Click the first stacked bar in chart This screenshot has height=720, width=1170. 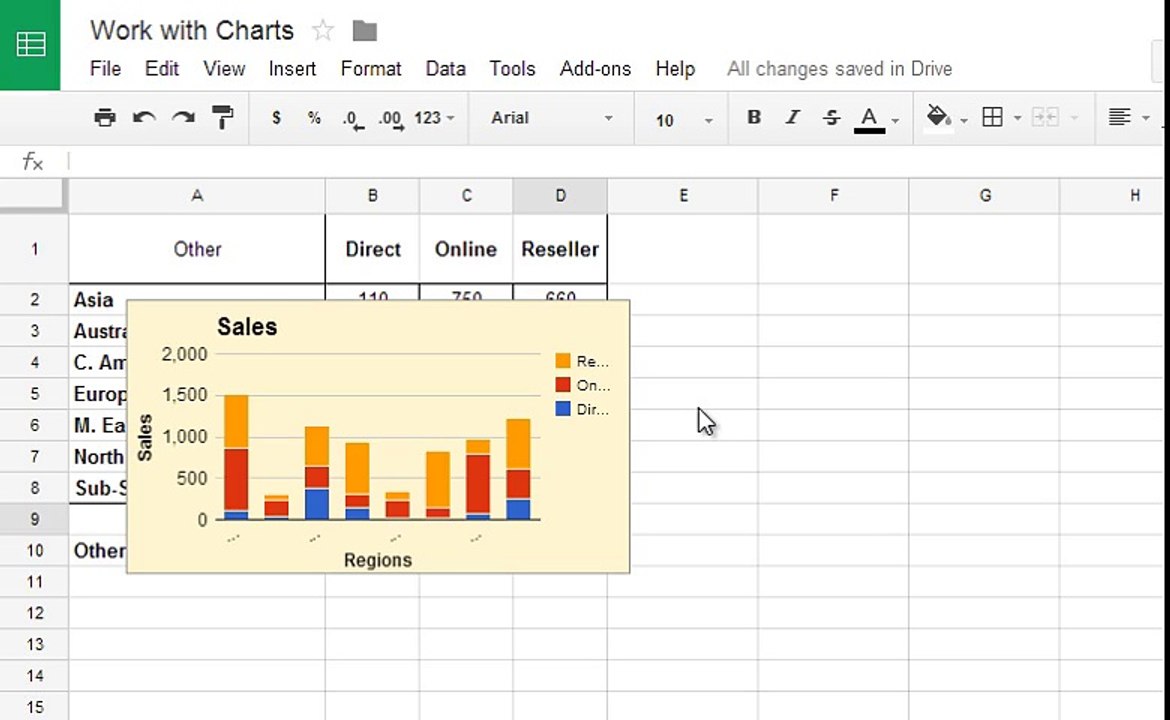click(237, 457)
